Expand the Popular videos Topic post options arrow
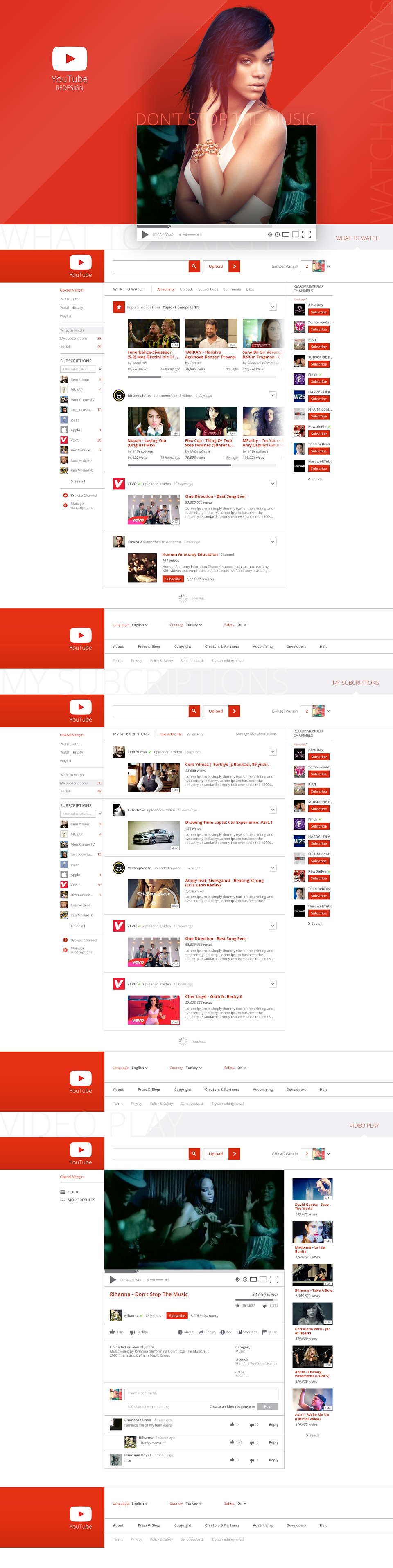The width and height of the screenshot is (393, 1568). (x=273, y=307)
